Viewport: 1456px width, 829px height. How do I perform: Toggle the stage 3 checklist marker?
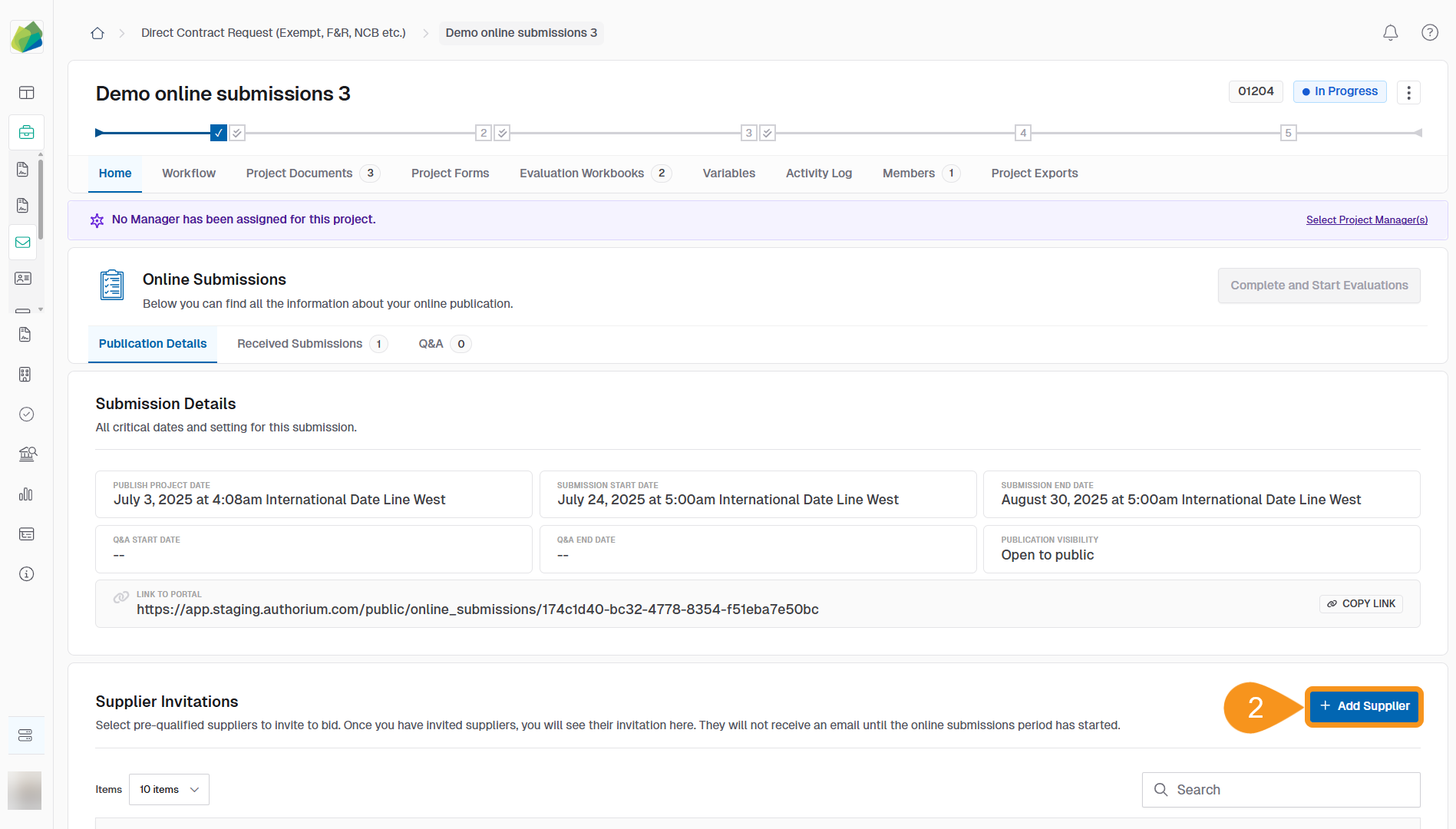[x=767, y=133]
